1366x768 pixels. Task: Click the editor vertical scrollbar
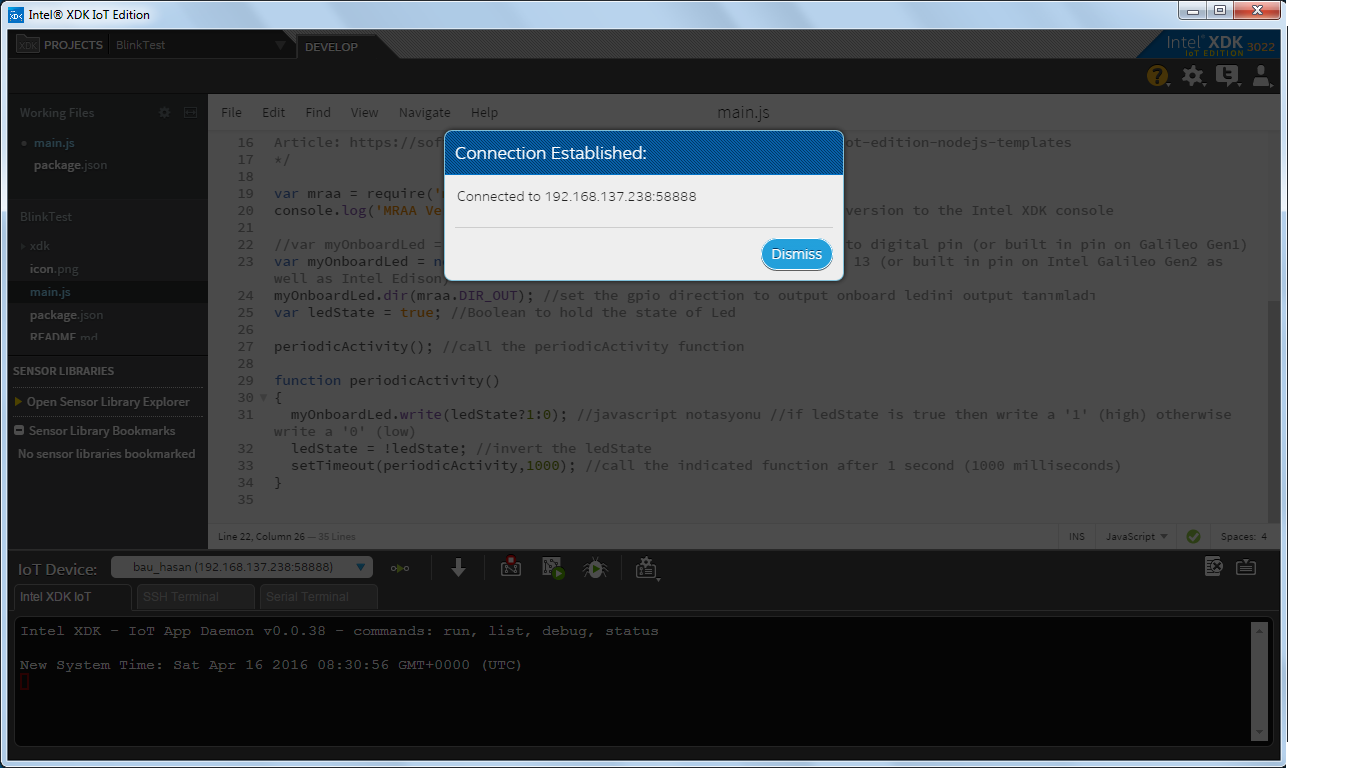[1273, 410]
